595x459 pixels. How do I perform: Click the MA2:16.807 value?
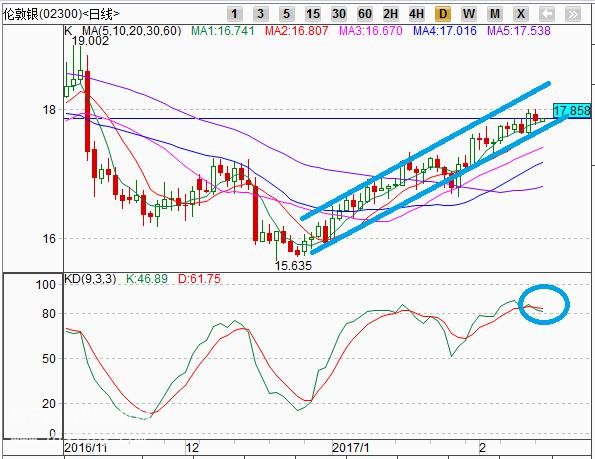pos(296,31)
